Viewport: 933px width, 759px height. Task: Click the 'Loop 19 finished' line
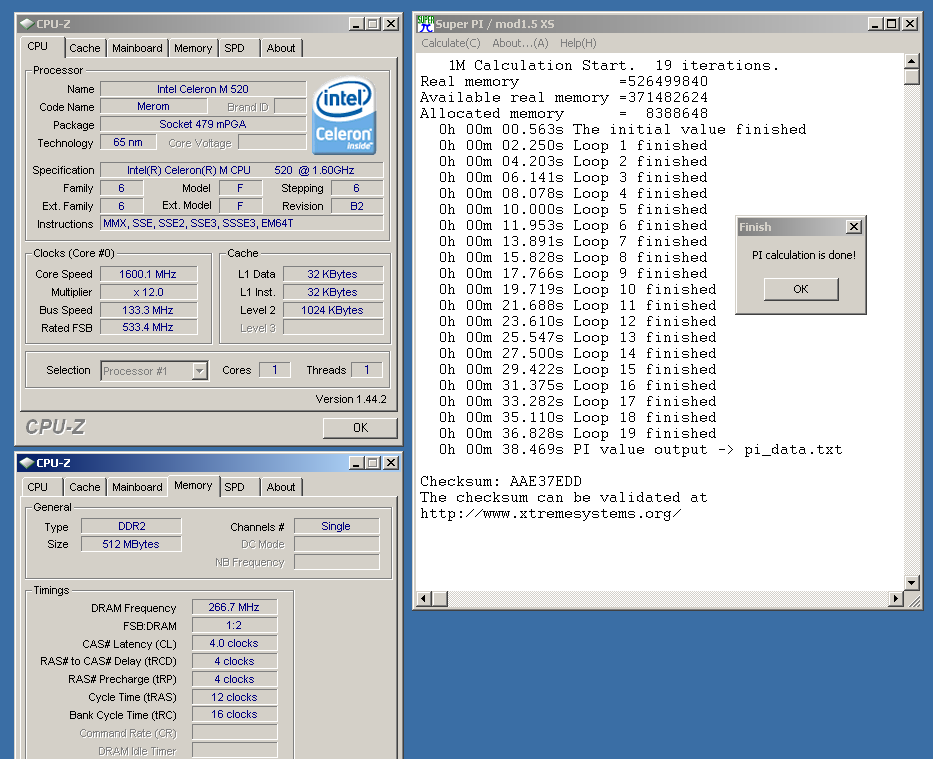[578, 434]
